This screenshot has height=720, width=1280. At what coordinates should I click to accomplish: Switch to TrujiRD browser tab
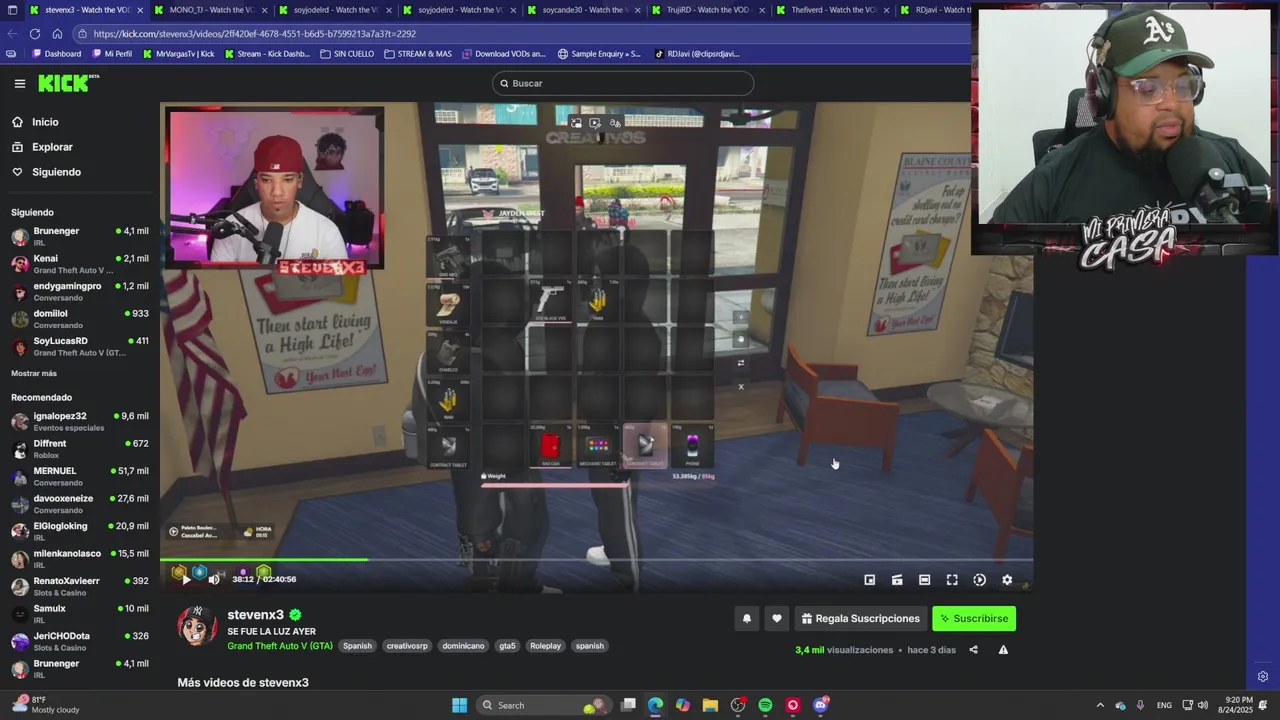pos(707,10)
